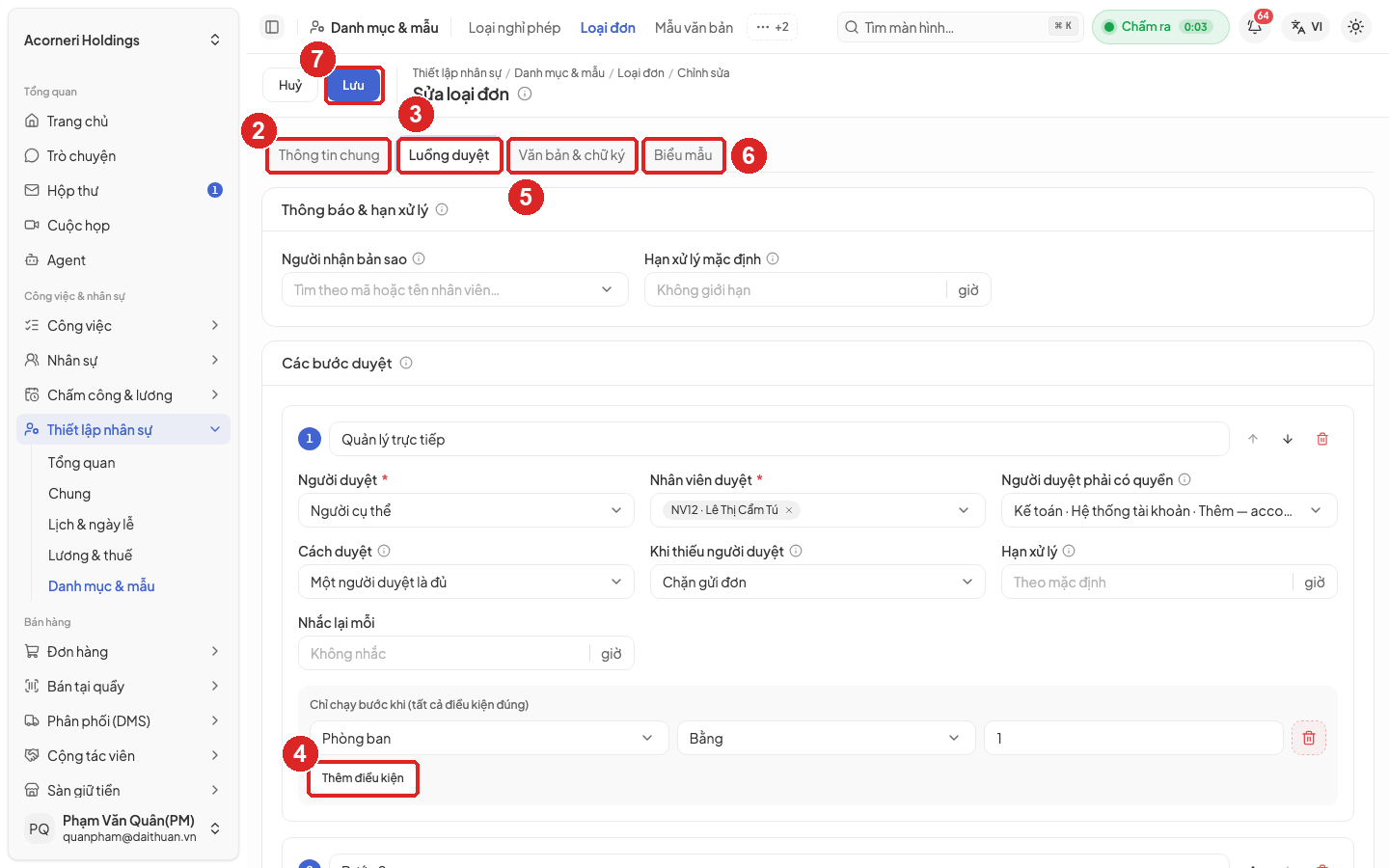The image size is (1389, 868).
Task: Delete the Quản lý trực tiếp step
Action: (1322, 439)
